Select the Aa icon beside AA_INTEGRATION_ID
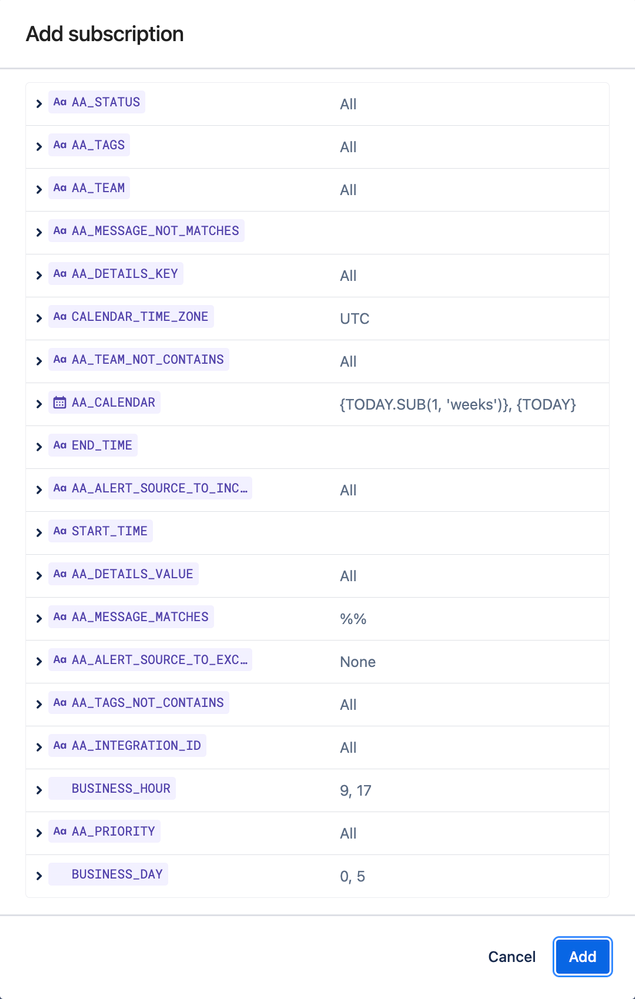This screenshot has height=999, width=635. pos(60,746)
